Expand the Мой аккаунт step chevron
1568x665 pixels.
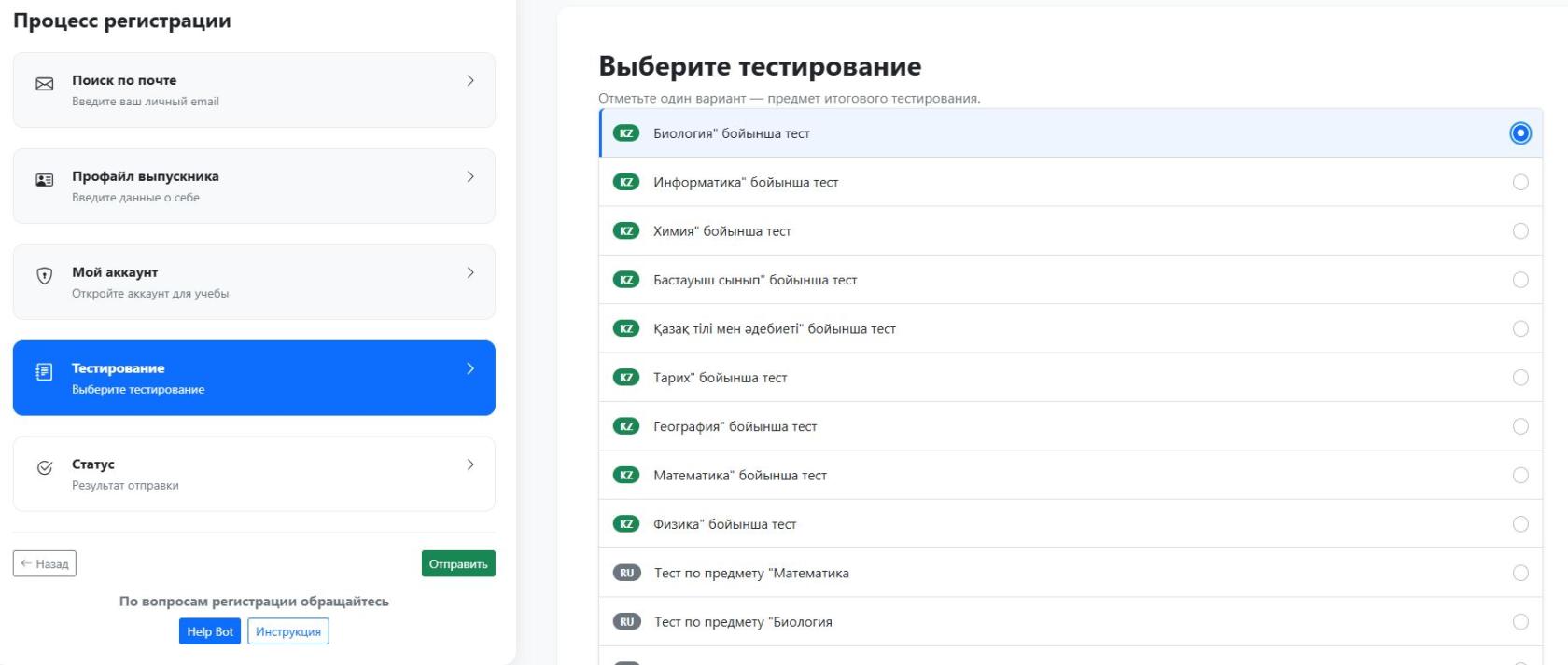470,273
